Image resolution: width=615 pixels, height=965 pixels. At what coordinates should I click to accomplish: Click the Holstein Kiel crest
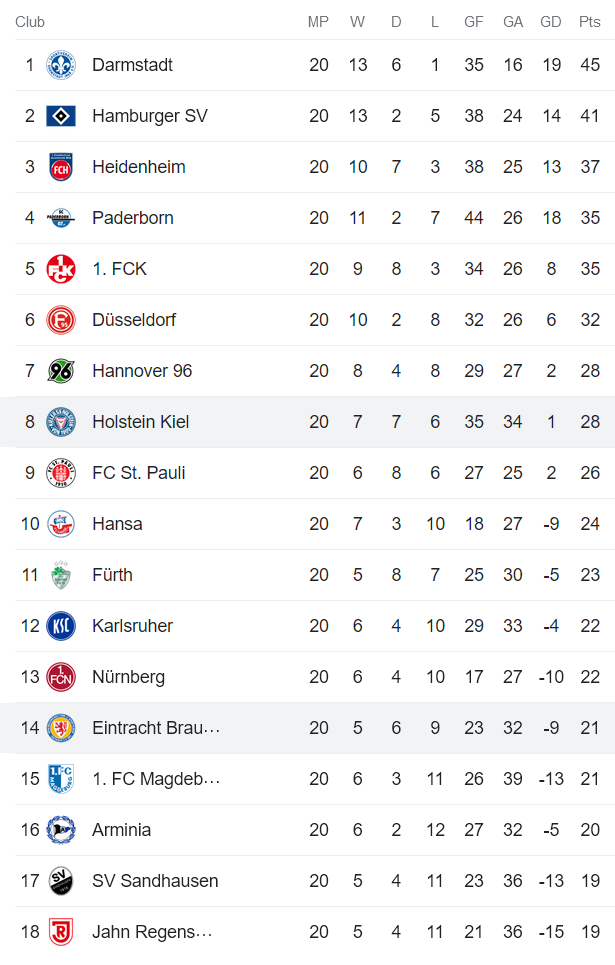(61, 422)
